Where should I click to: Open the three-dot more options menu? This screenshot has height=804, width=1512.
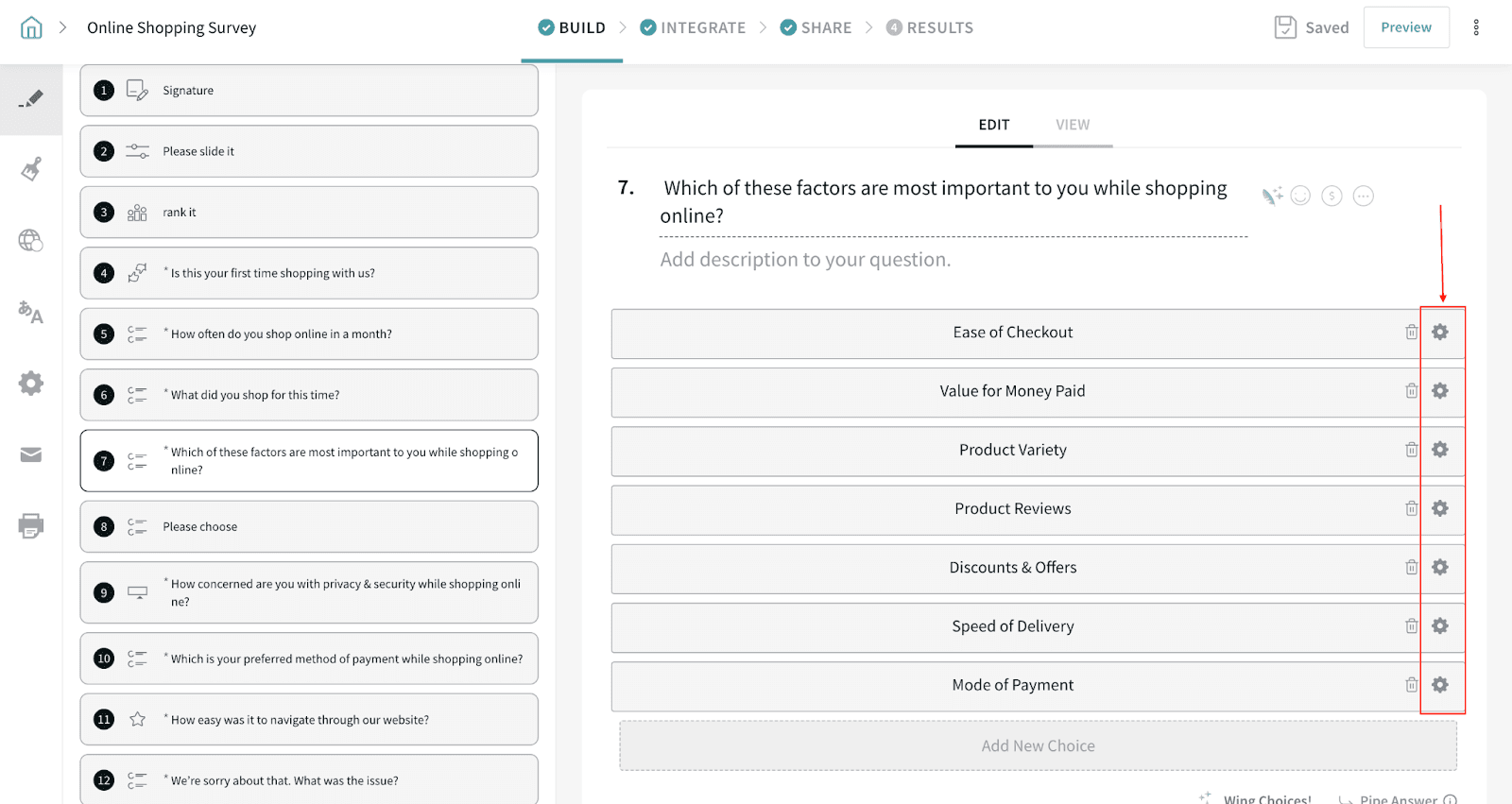click(1475, 28)
